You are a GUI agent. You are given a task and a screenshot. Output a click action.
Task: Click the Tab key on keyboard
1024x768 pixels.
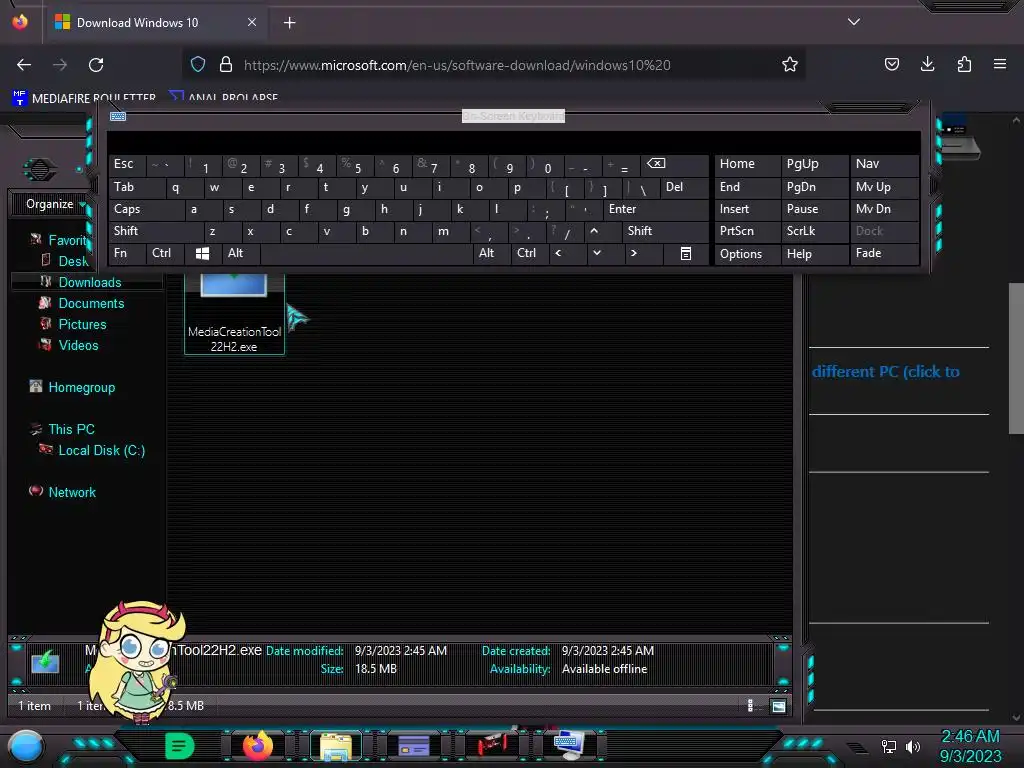[136, 187]
